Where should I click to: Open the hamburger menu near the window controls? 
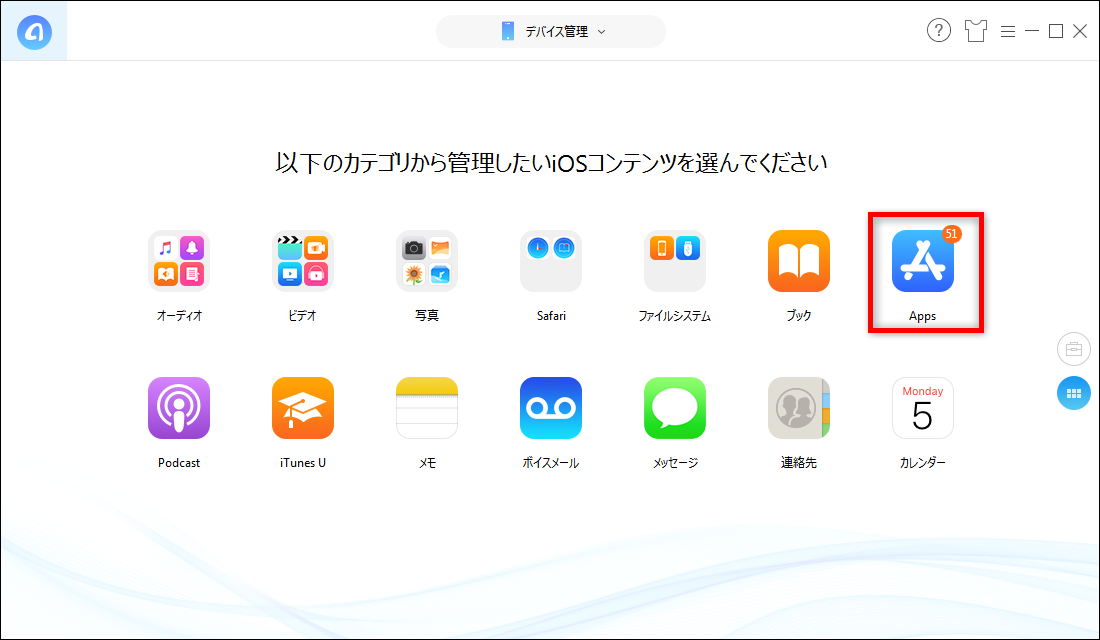point(1008,30)
